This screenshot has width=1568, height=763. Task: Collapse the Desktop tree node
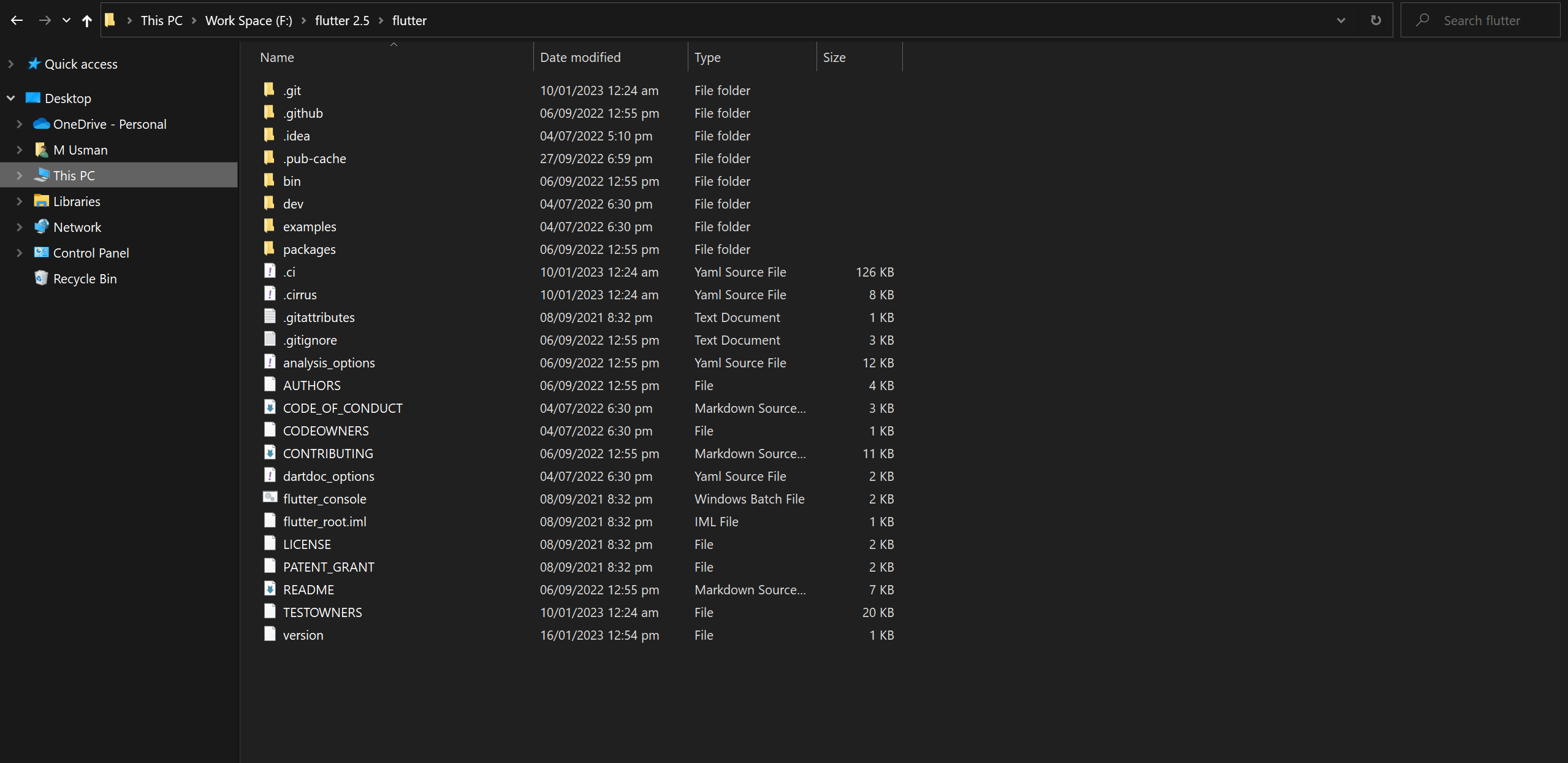click(x=11, y=98)
